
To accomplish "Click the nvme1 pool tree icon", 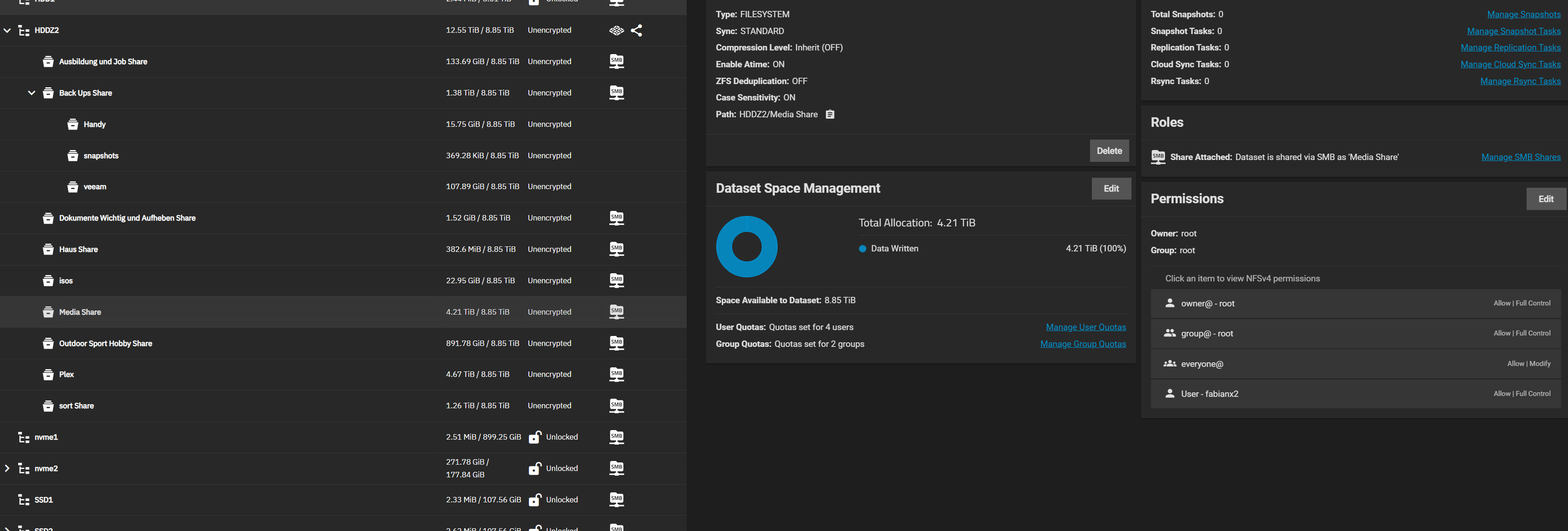I will pos(24,437).
